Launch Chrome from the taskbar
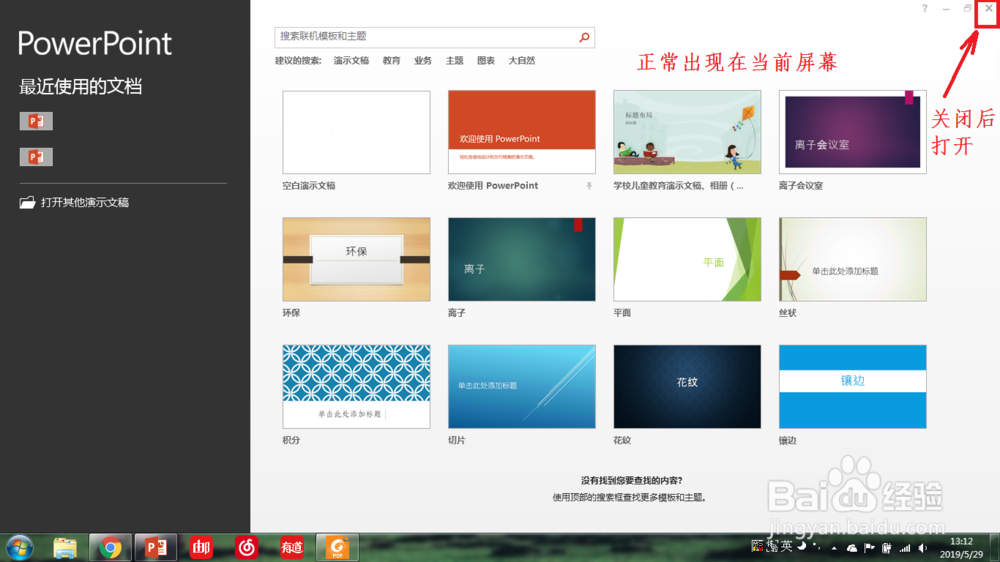 (110, 547)
